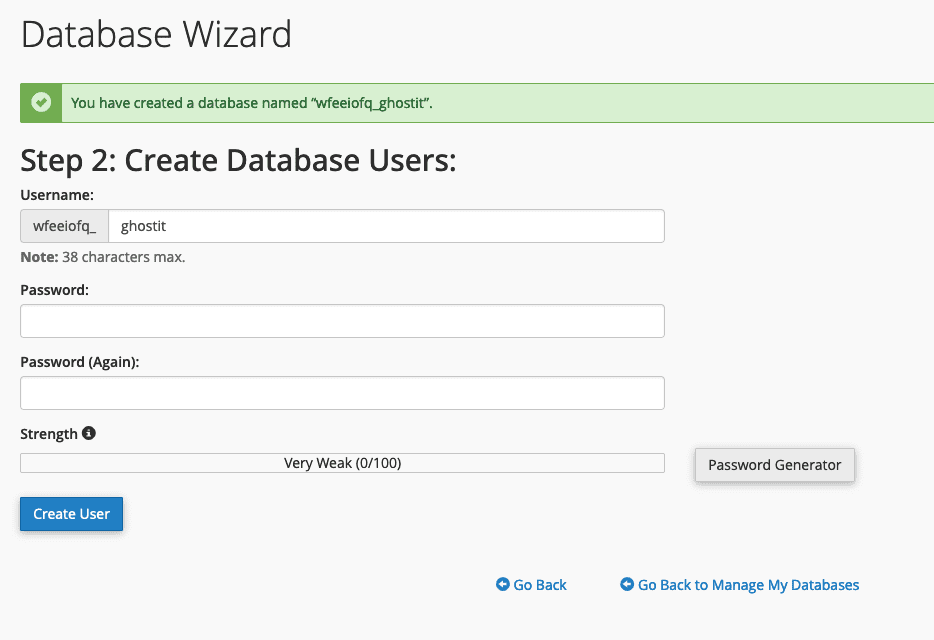
Task: Open Go Back to Manage My Databases
Action: coord(748,585)
